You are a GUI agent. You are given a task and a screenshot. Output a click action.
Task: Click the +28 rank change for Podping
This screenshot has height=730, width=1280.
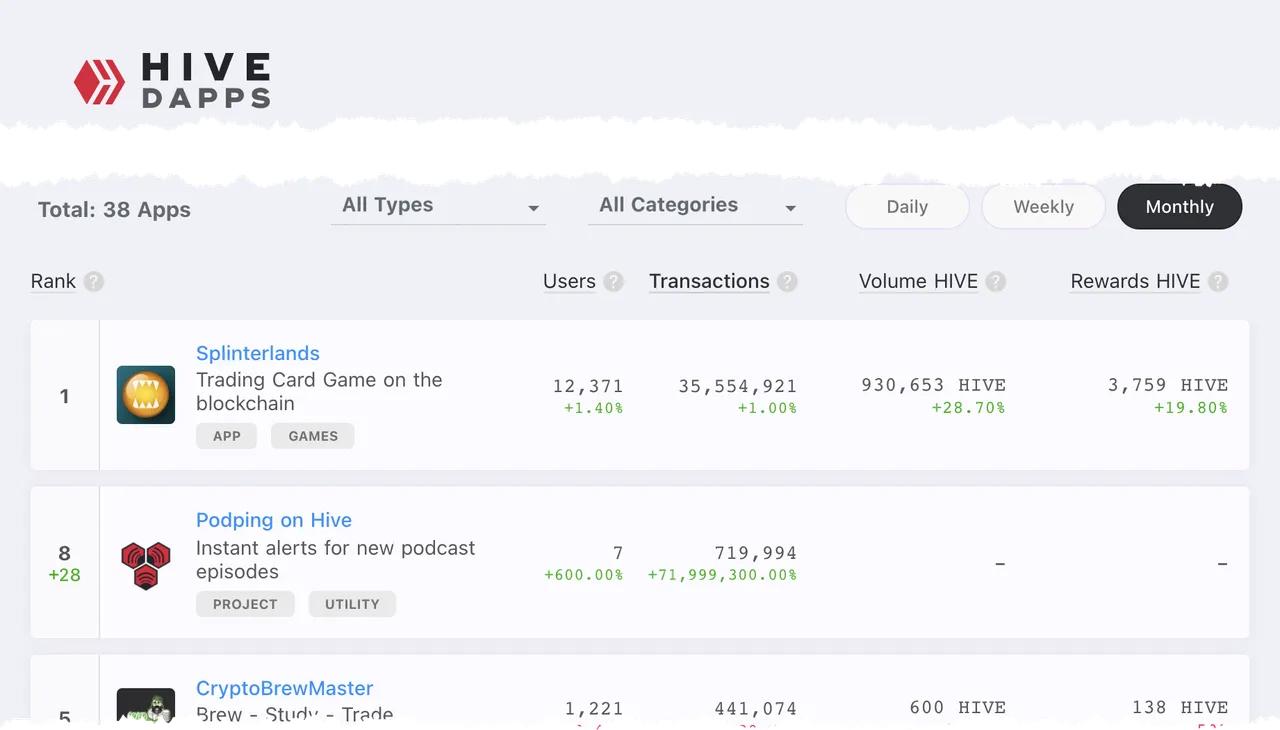pyautogui.click(x=64, y=575)
